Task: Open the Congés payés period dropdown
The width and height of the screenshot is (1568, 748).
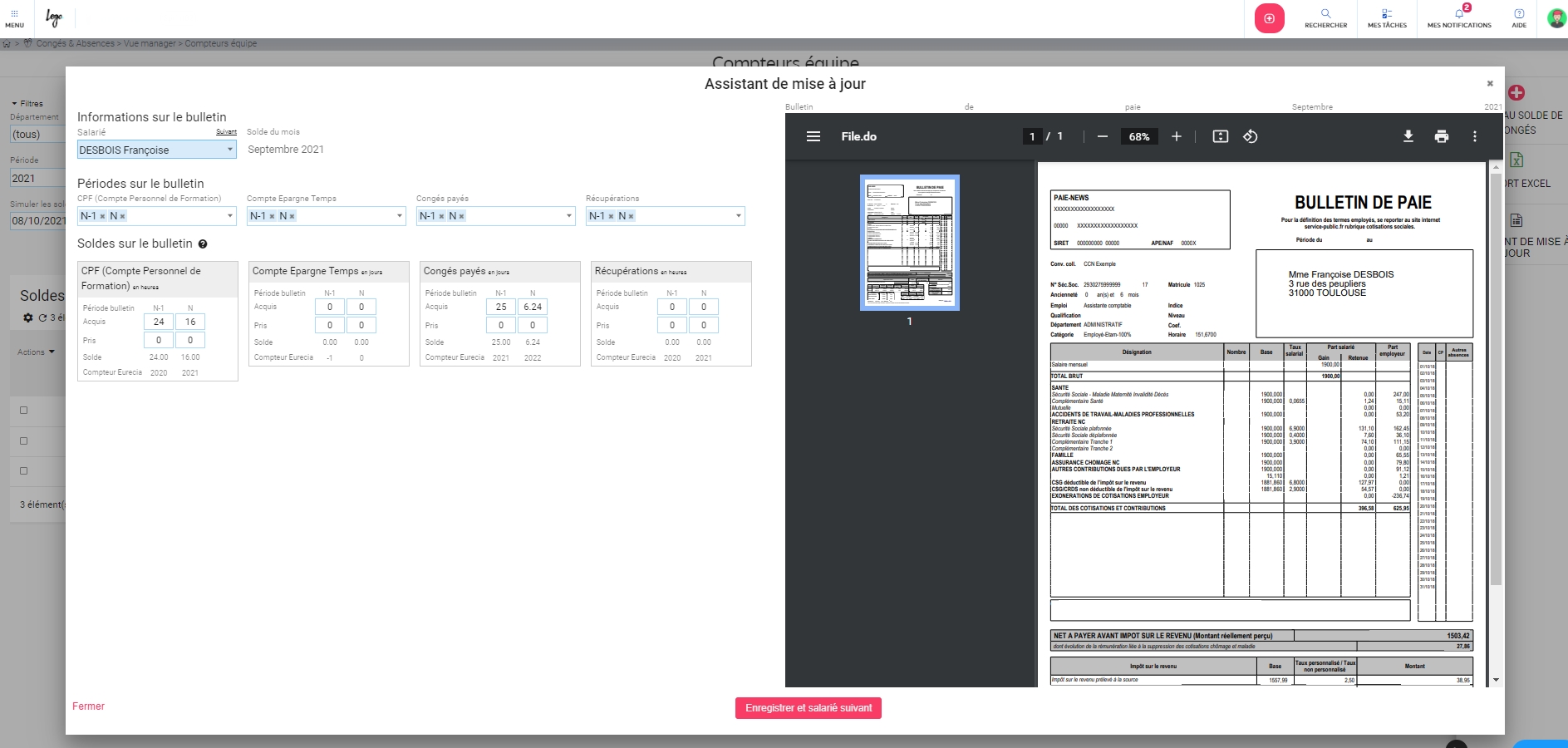Action: coord(569,216)
